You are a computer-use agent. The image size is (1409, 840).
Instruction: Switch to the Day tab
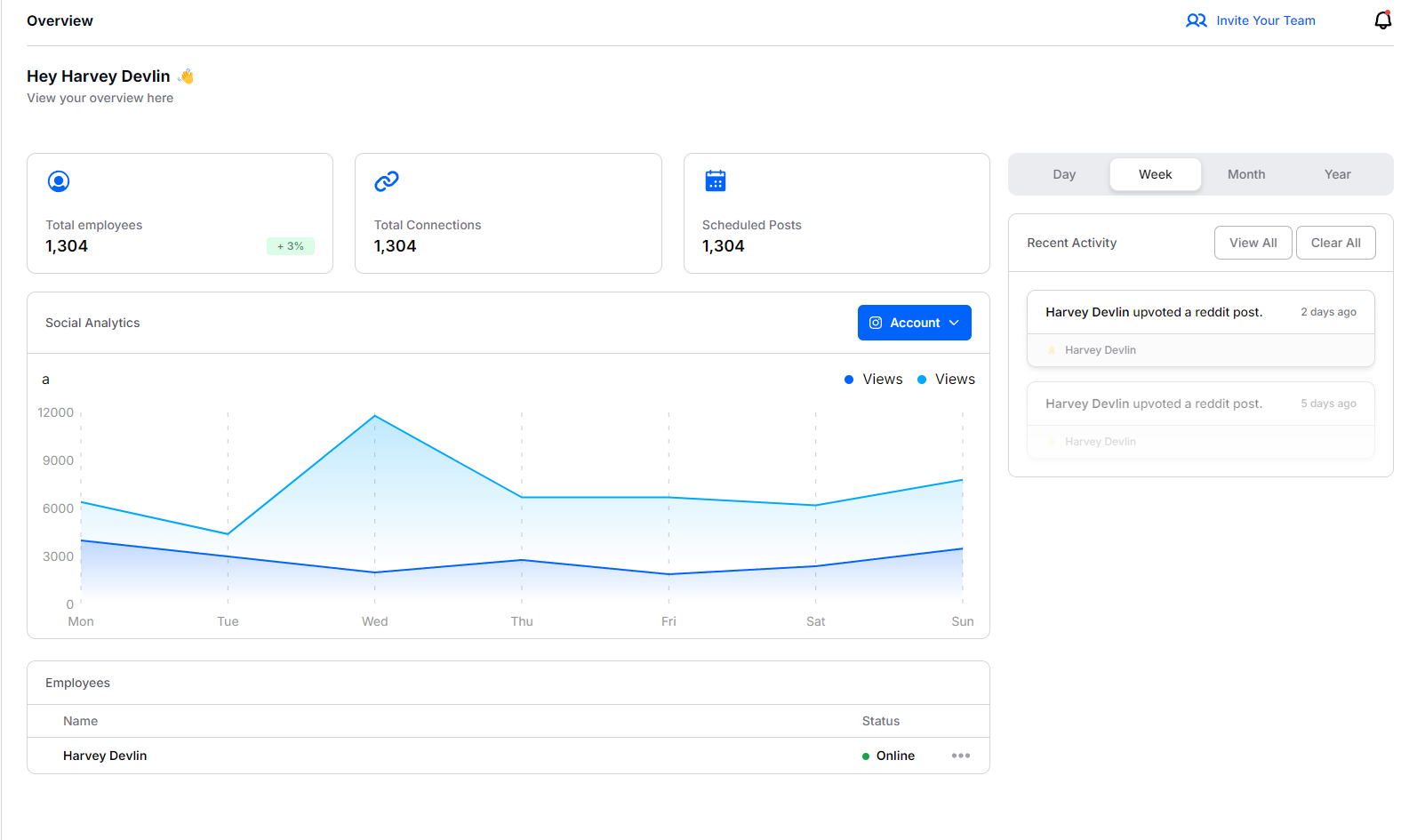click(x=1064, y=174)
